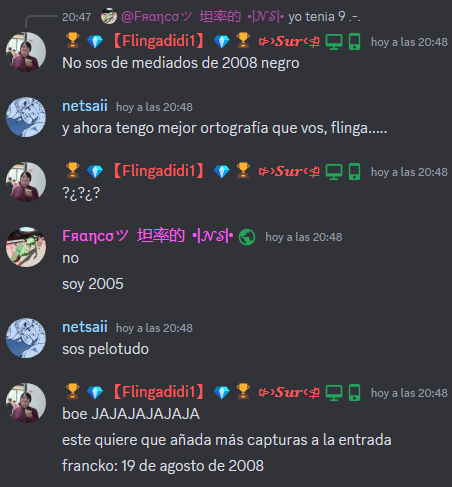The image size is (452, 487).
Task: Click the message 'soy 2005'
Action: tap(93, 284)
